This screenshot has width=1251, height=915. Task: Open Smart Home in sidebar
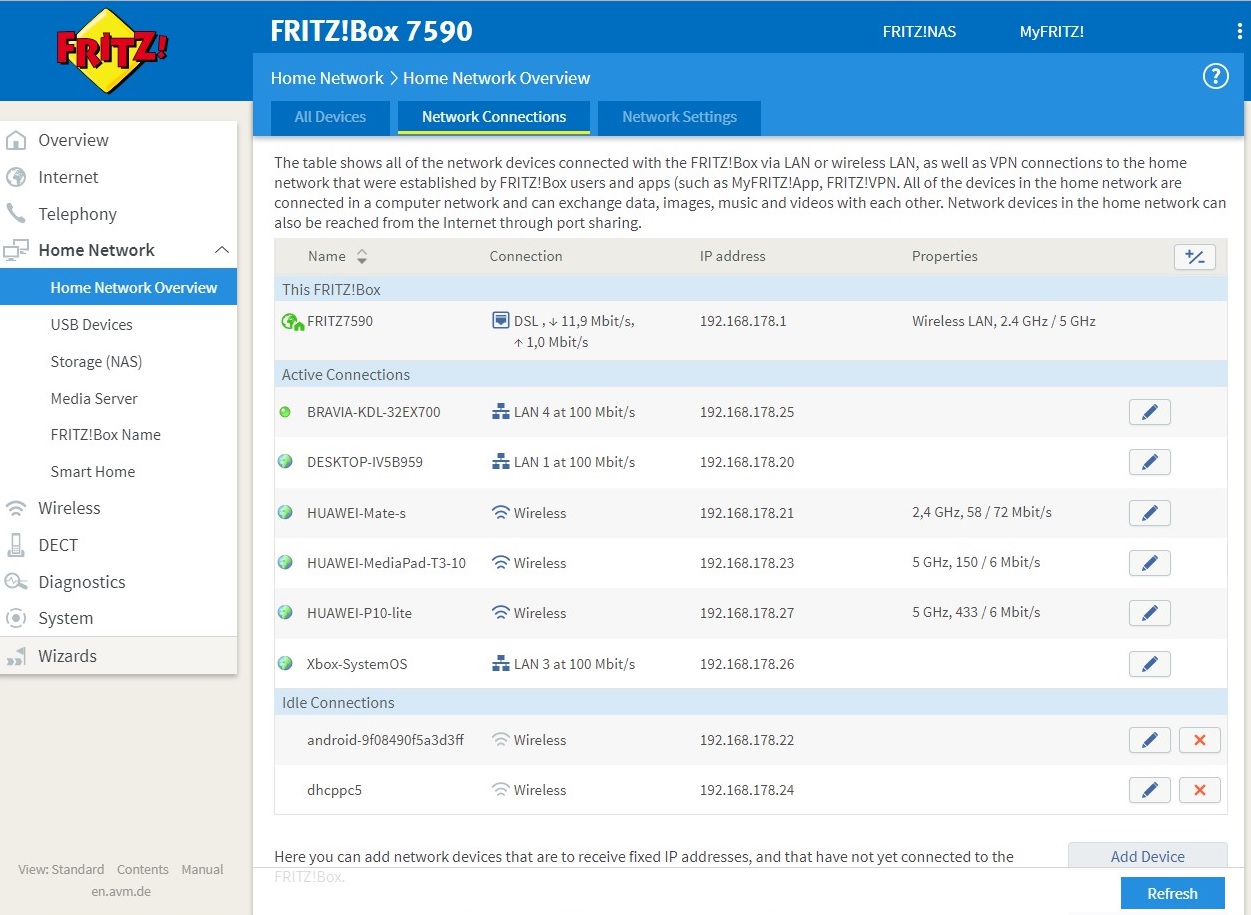tap(93, 471)
